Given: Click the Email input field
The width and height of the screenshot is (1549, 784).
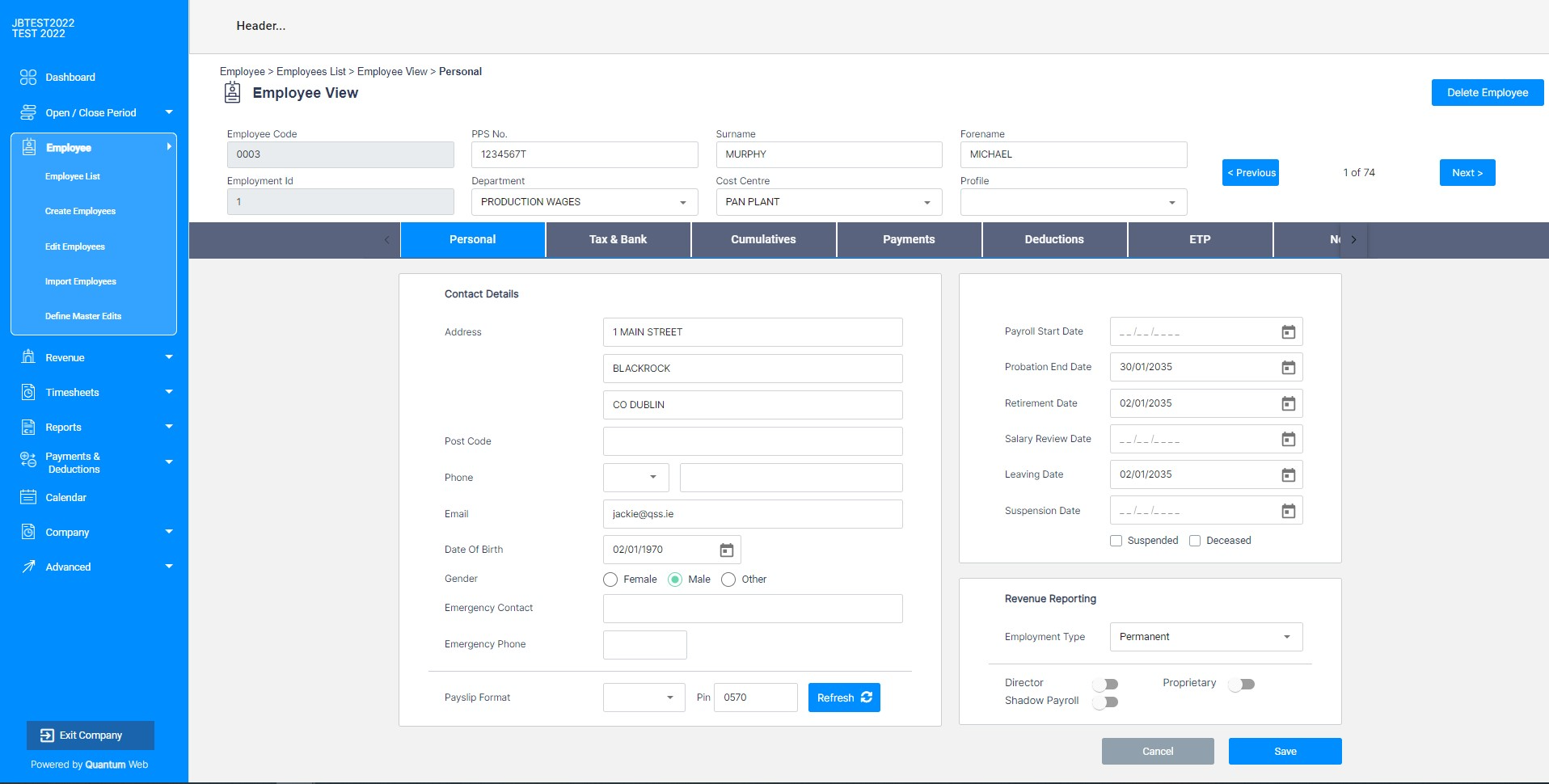Looking at the screenshot, I should click(x=753, y=514).
